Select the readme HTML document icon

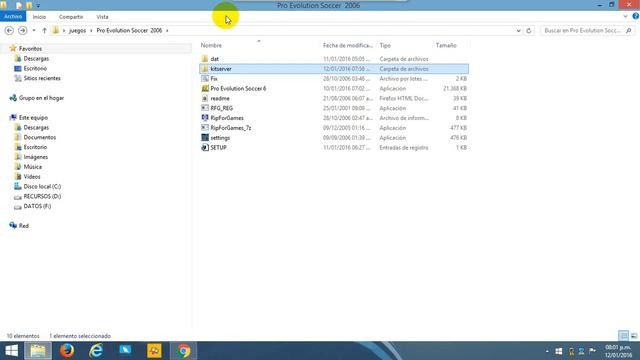(205, 98)
